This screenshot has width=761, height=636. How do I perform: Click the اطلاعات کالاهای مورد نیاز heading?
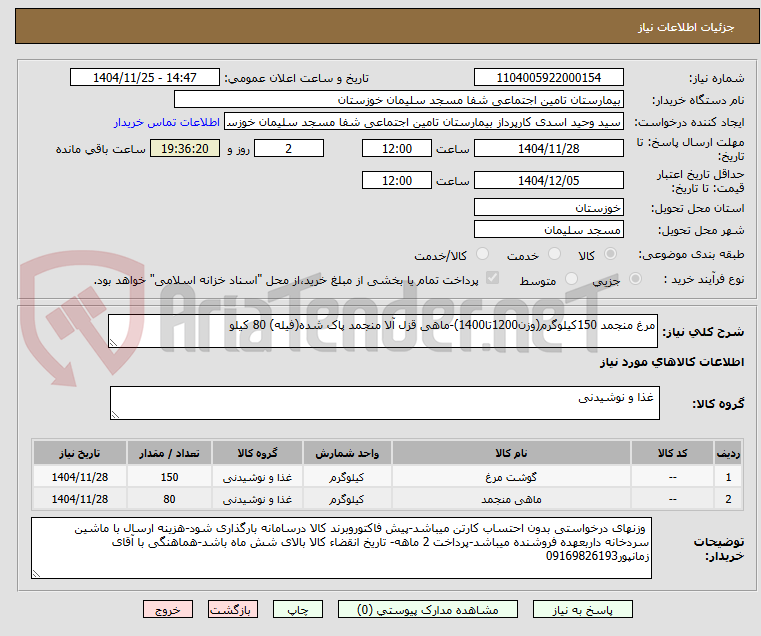[x=672, y=362]
